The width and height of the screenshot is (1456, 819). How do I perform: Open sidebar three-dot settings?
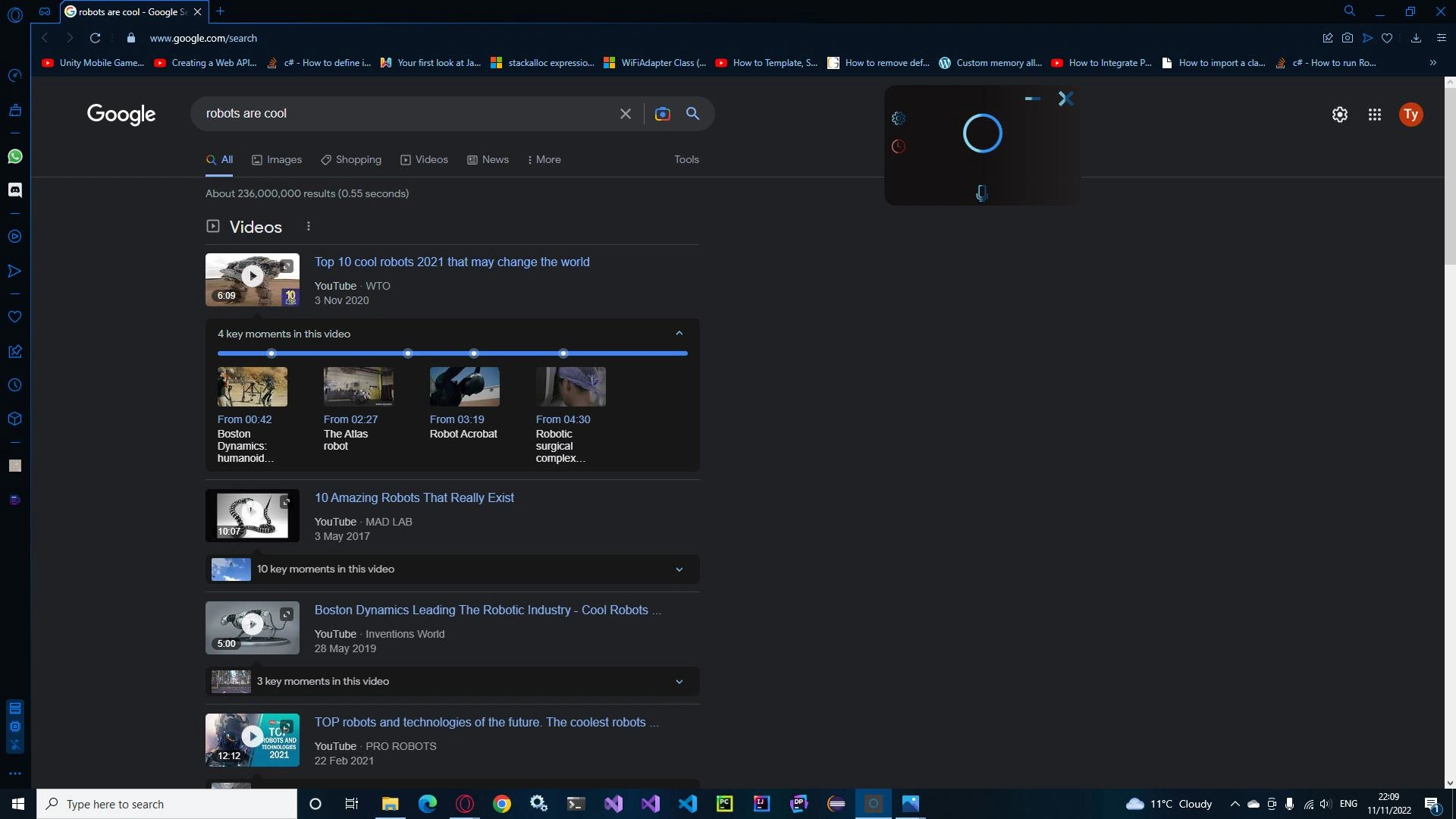(14, 773)
